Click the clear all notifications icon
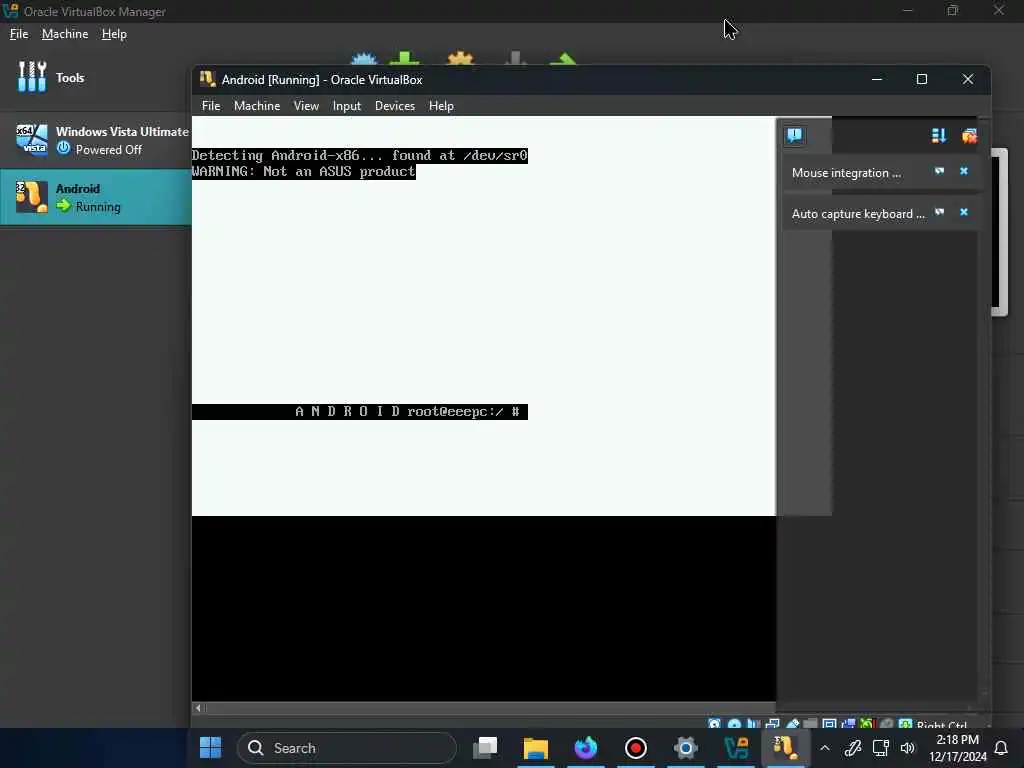The image size is (1024, 768). 969,135
